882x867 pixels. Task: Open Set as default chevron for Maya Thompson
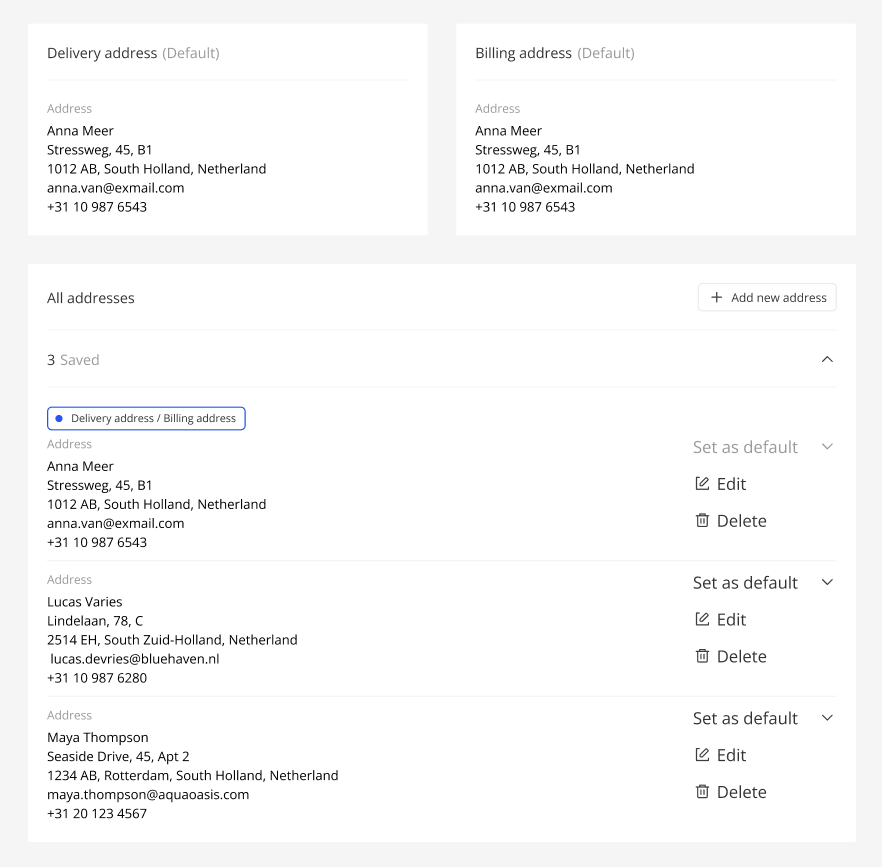tap(826, 718)
